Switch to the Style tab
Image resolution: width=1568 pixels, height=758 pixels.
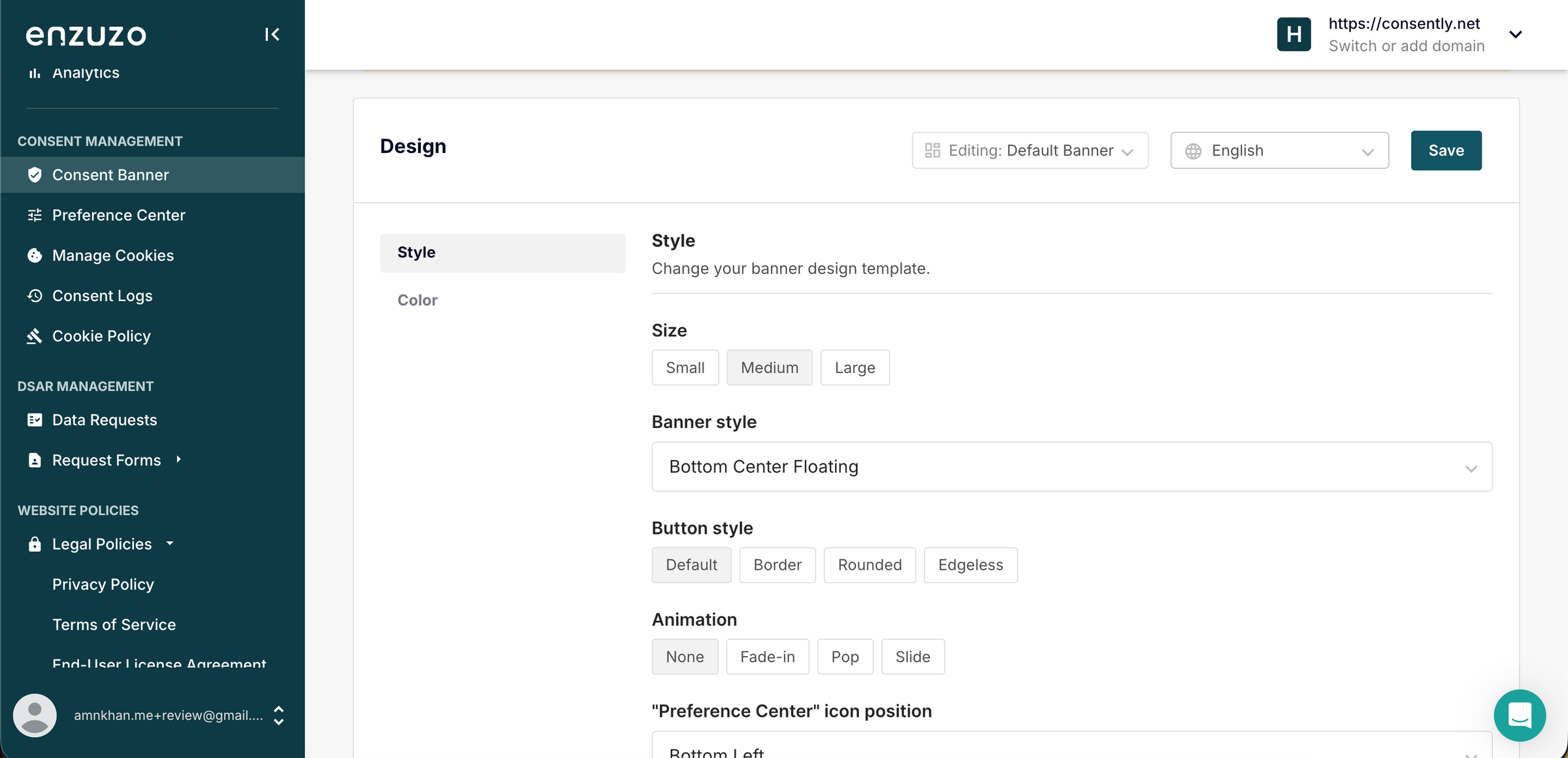[502, 253]
